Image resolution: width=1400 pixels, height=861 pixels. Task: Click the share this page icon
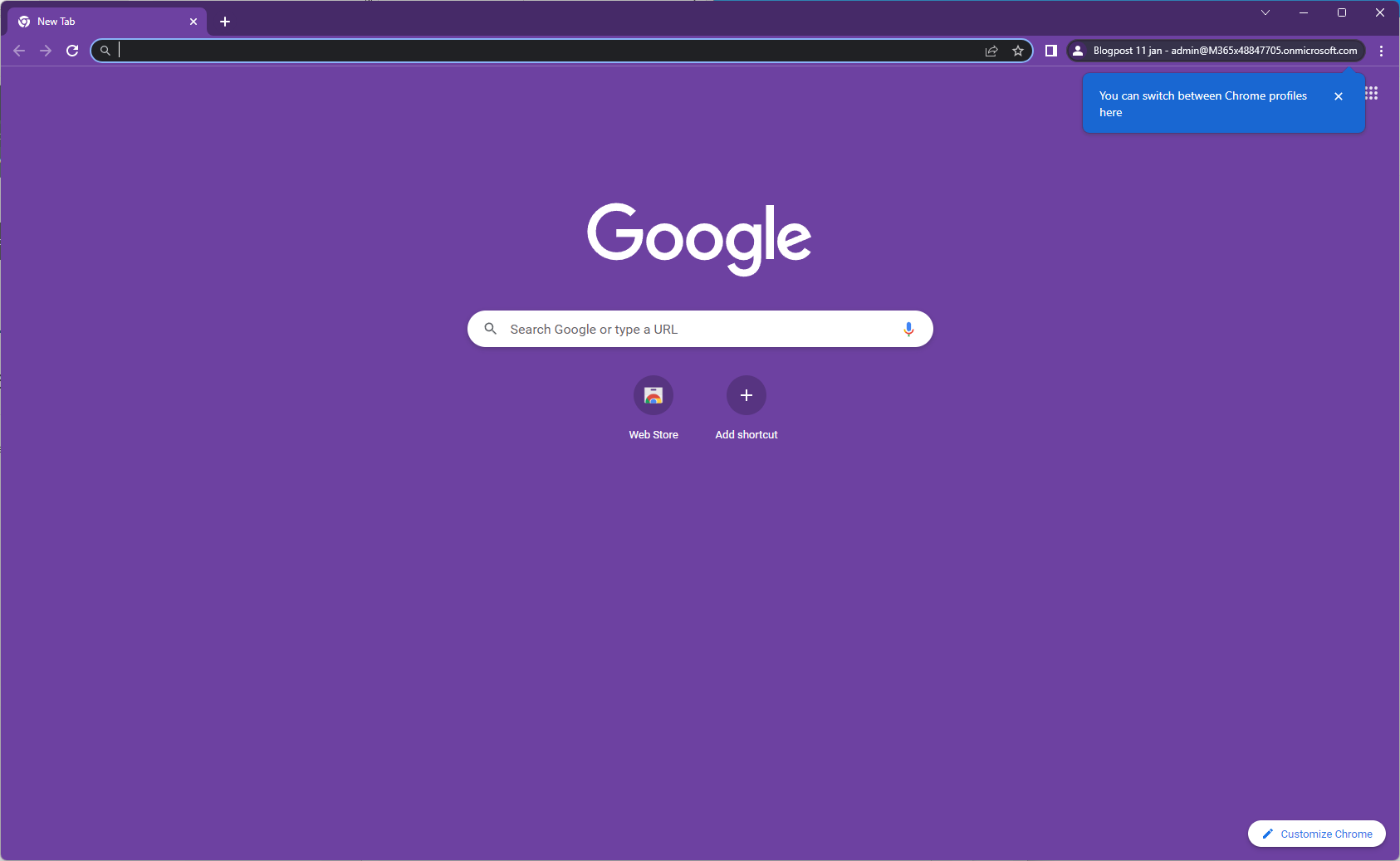coord(991,51)
